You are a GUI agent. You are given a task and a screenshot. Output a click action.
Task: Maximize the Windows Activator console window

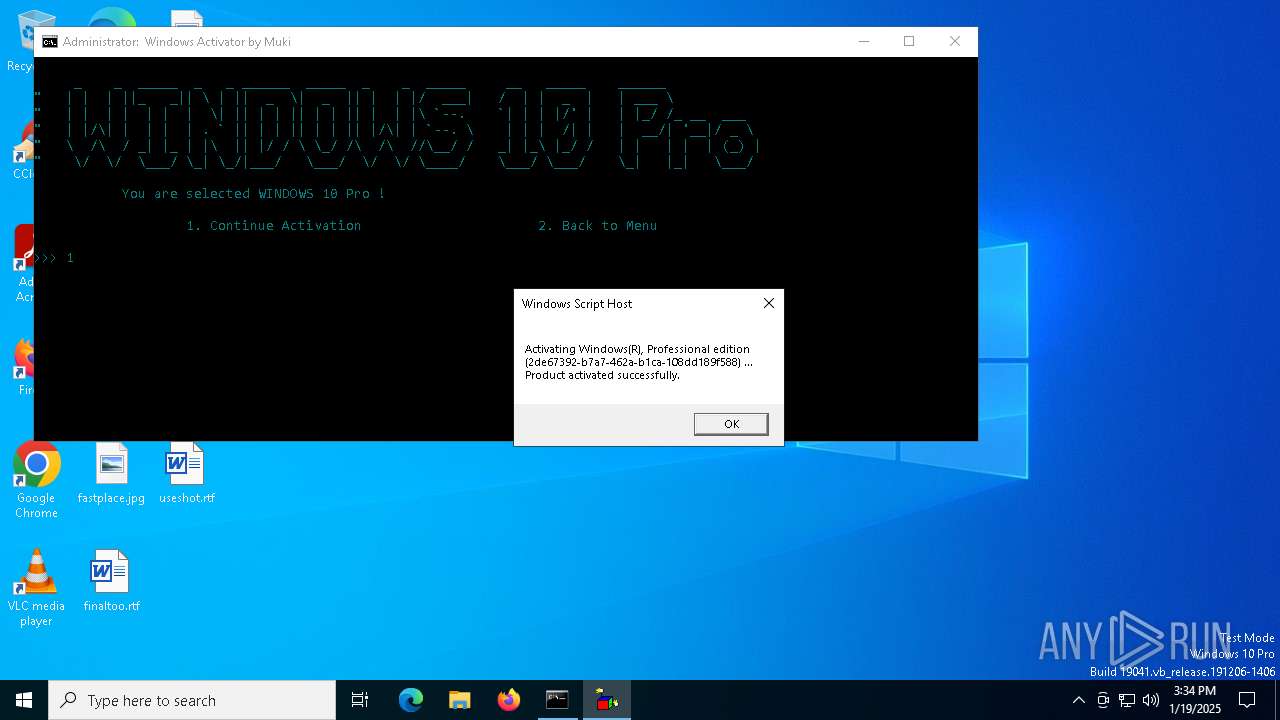point(909,41)
